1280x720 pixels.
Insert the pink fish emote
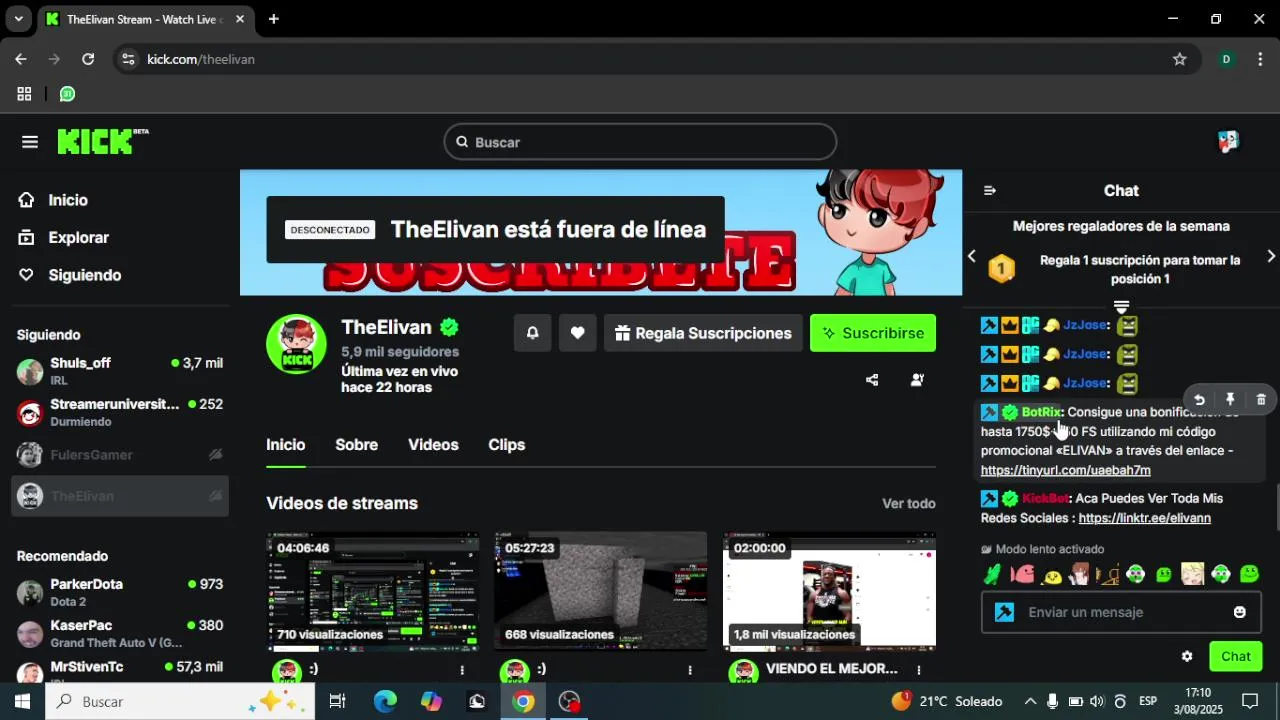point(1023,574)
